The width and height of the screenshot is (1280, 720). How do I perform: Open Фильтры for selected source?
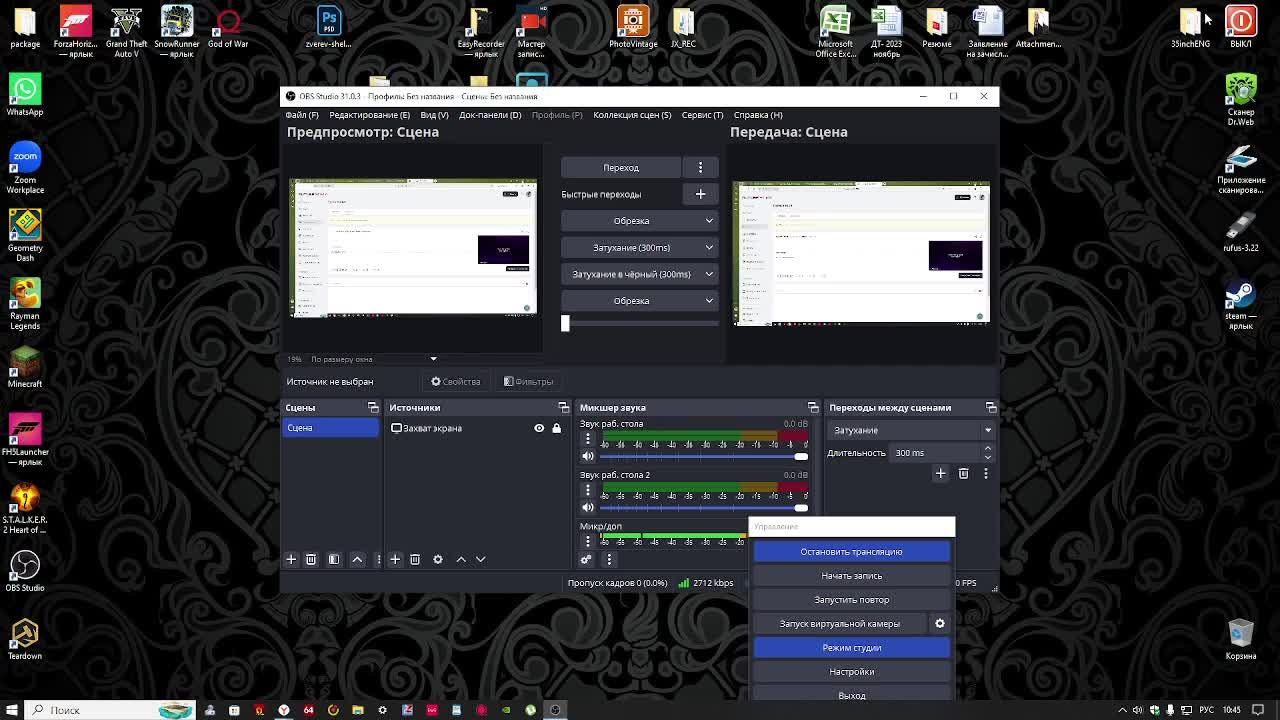[529, 381]
